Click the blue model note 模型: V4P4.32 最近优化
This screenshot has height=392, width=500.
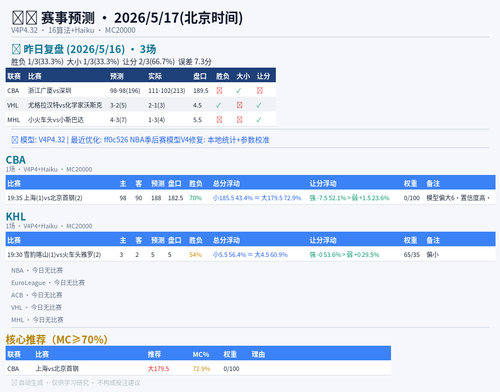tap(140, 140)
